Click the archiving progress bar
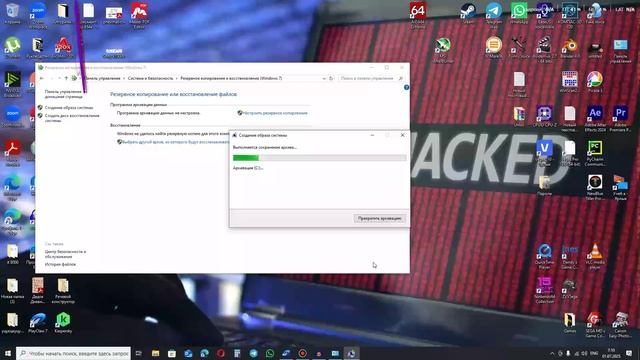 coord(319,158)
